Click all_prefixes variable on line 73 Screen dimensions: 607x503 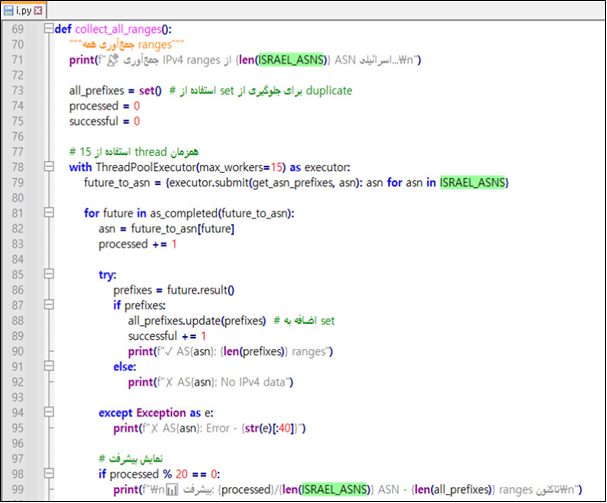tap(96, 91)
